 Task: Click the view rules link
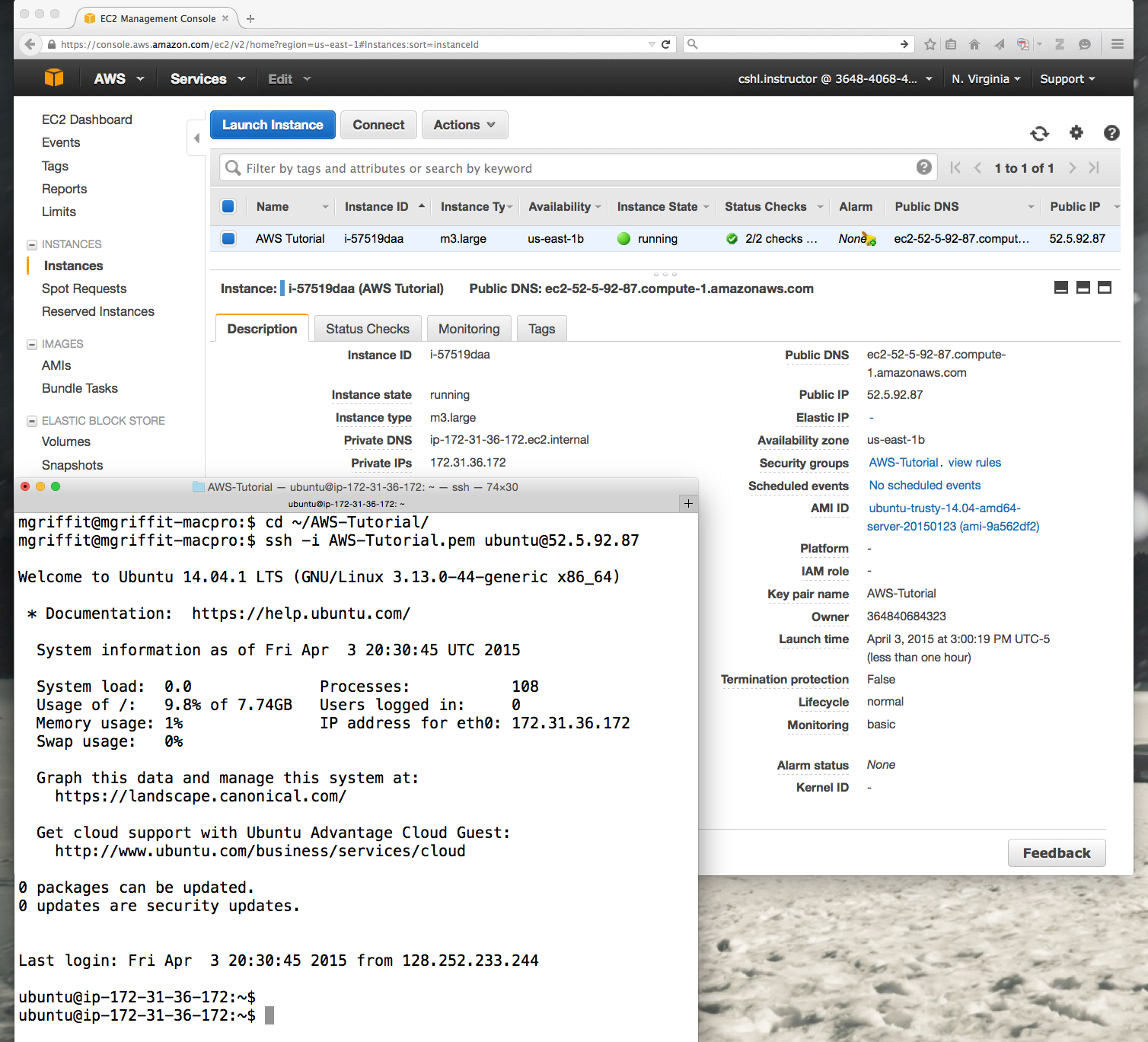[x=974, y=462]
